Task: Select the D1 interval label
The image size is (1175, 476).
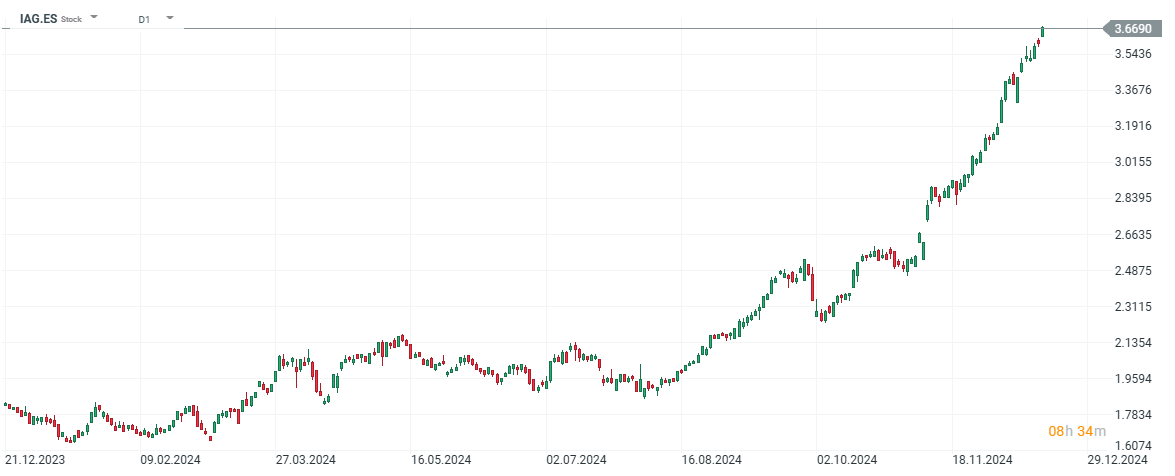Action: (x=144, y=18)
